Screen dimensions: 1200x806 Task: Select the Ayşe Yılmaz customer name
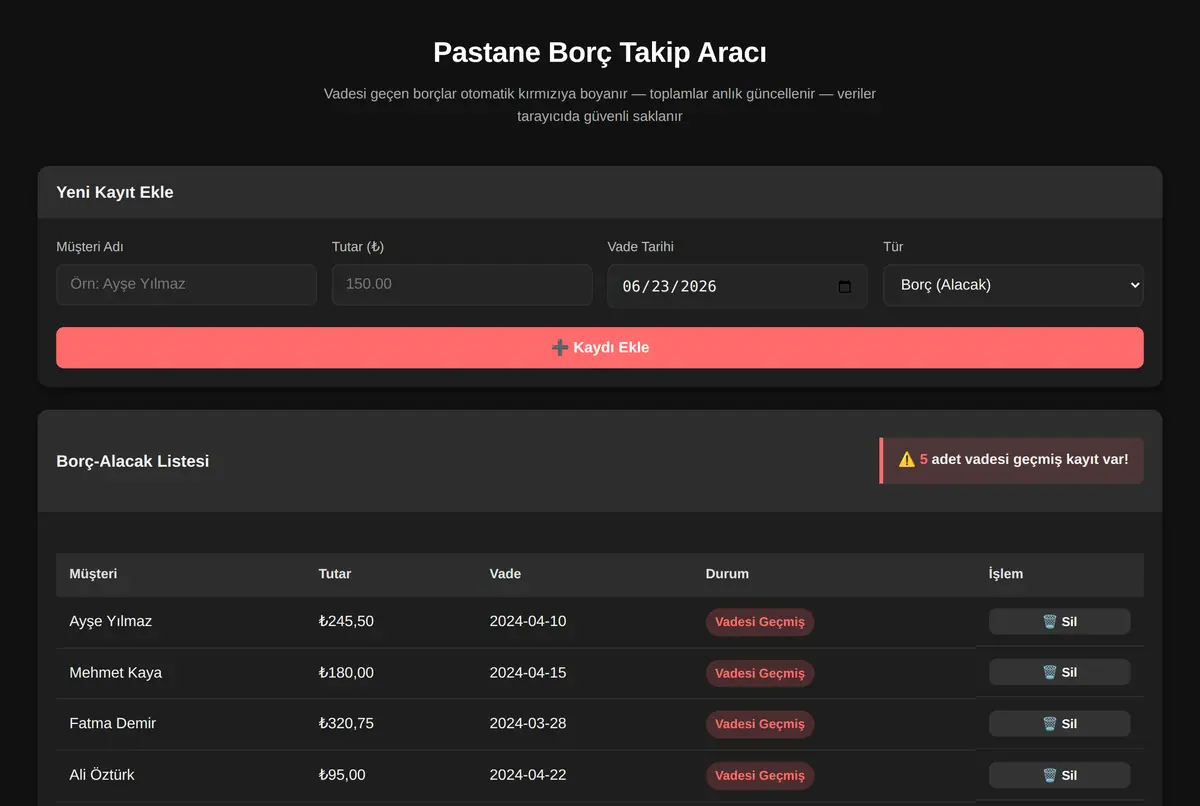tap(111, 621)
